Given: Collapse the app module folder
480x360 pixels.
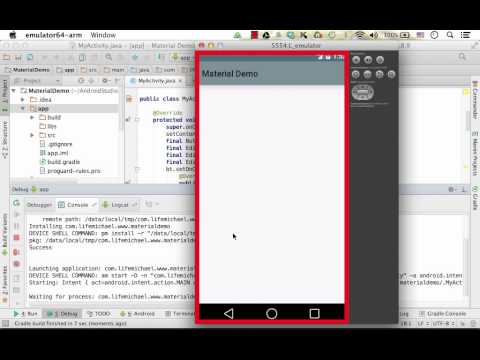Looking at the screenshot, I should tap(23, 108).
